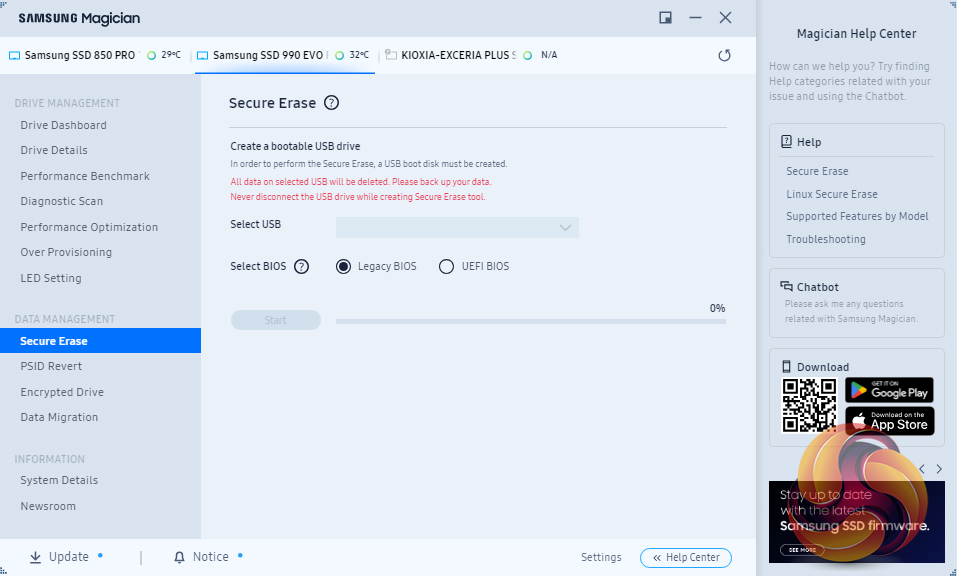Toggle compact window mode icon
The image size is (958, 576).
[665, 18]
